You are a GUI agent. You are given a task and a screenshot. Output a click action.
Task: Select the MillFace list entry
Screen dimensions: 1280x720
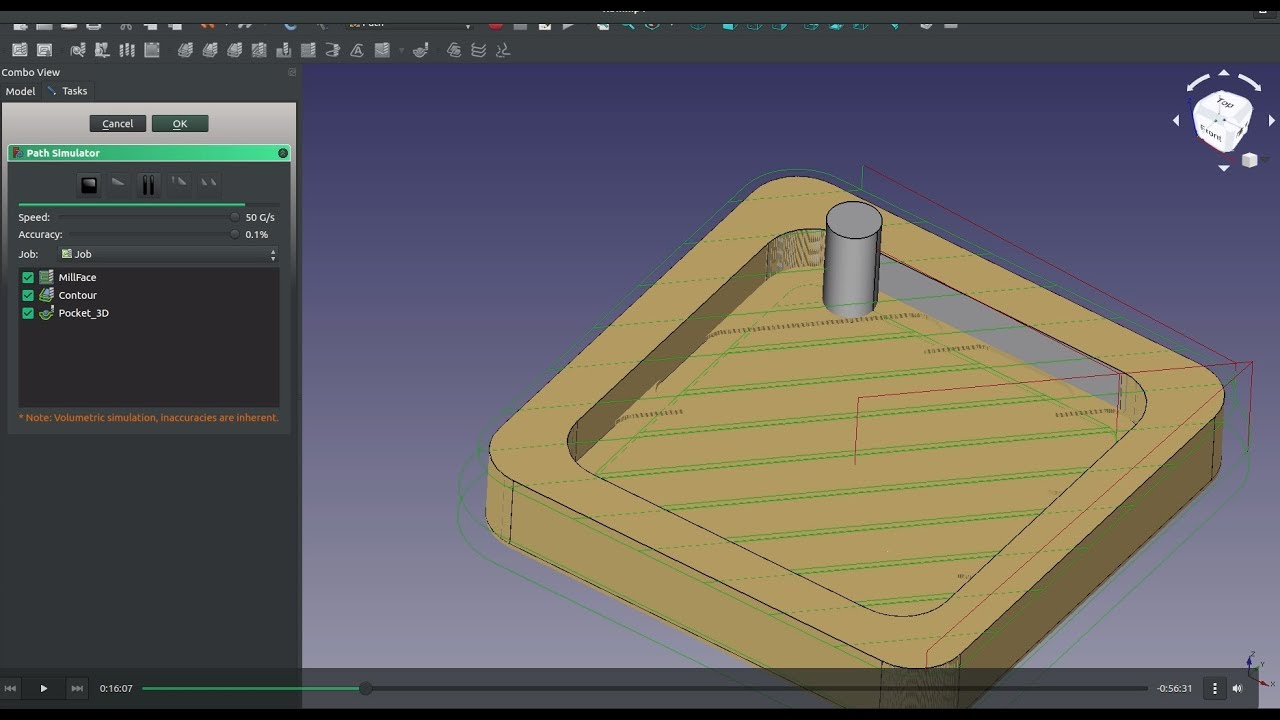(x=77, y=278)
